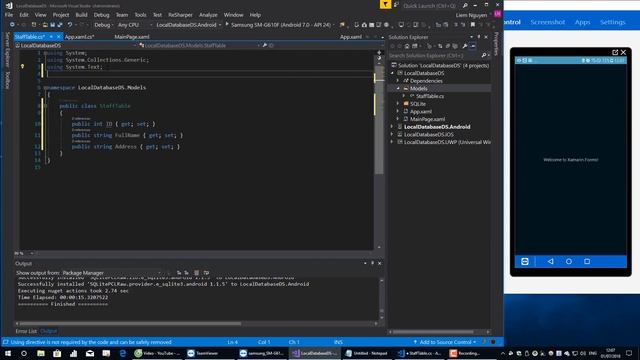640x360 pixels.
Task: Click Add to Source Control in status bar
Action: point(445,342)
